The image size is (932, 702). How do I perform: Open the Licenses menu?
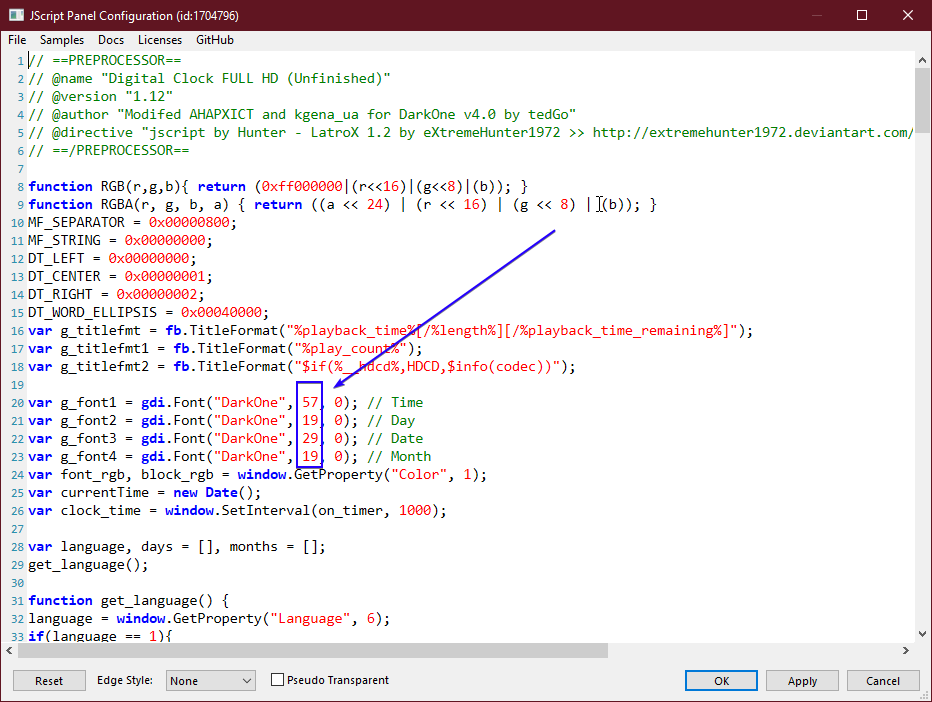point(160,40)
